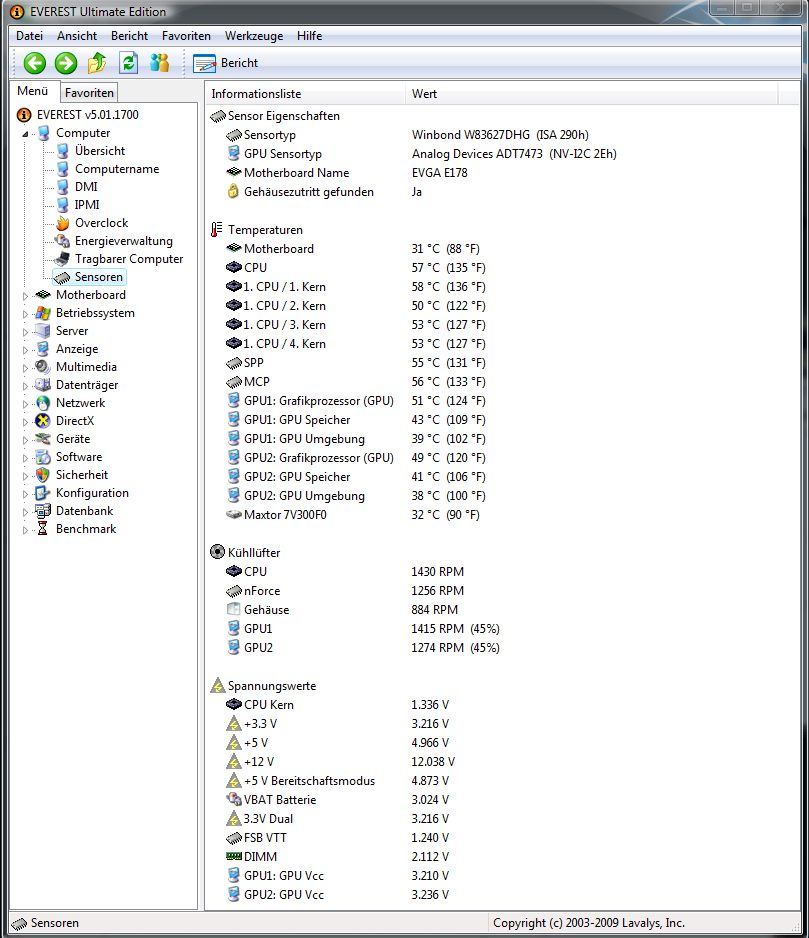Click the 1415 RPM (45%) GPU1 fan value
Viewport: 809px width, 938px height.
pos(455,629)
